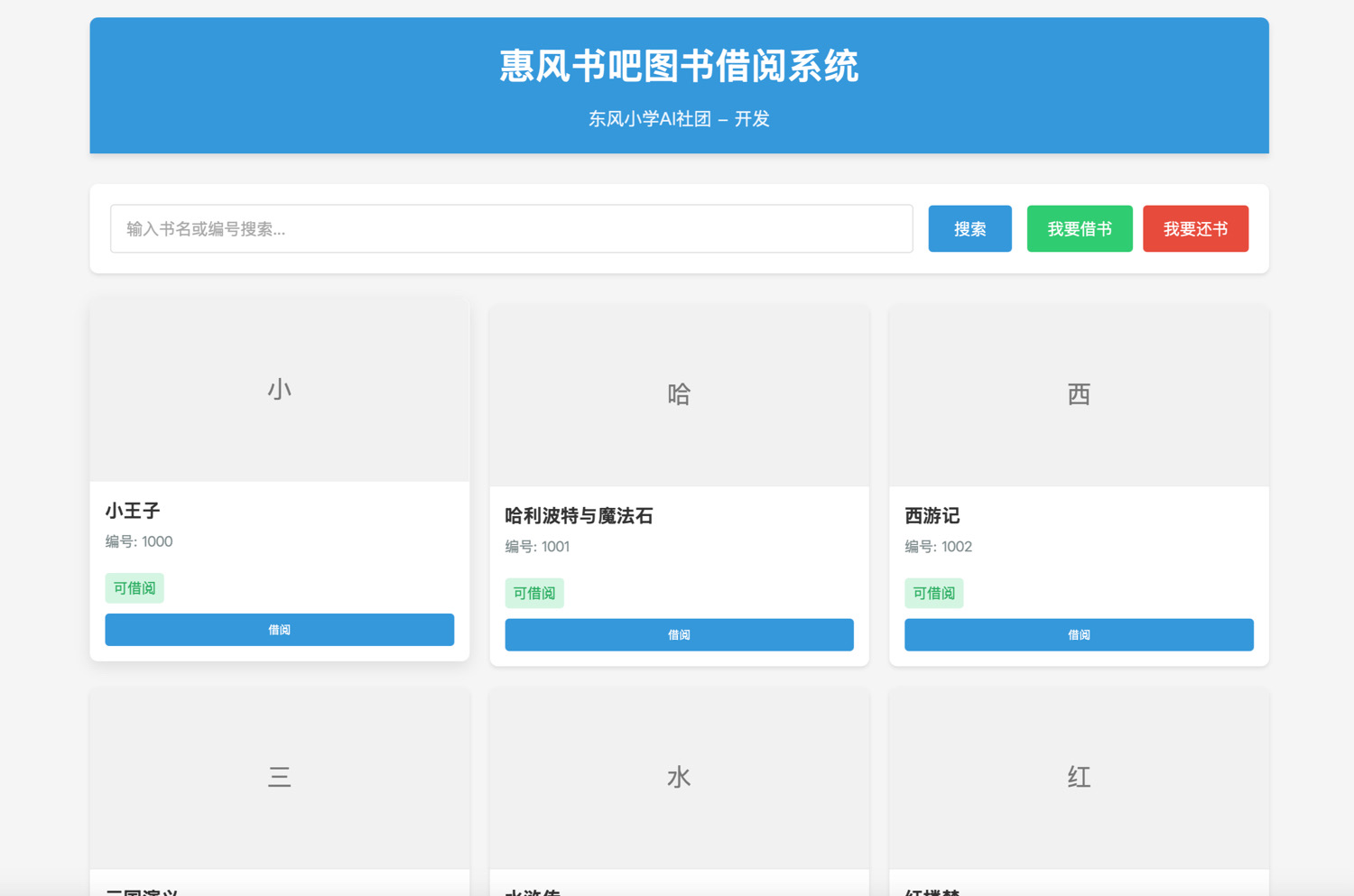This screenshot has height=896, width=1354.
Task: Click the book title 小王子
Action: tap(132, 510)
